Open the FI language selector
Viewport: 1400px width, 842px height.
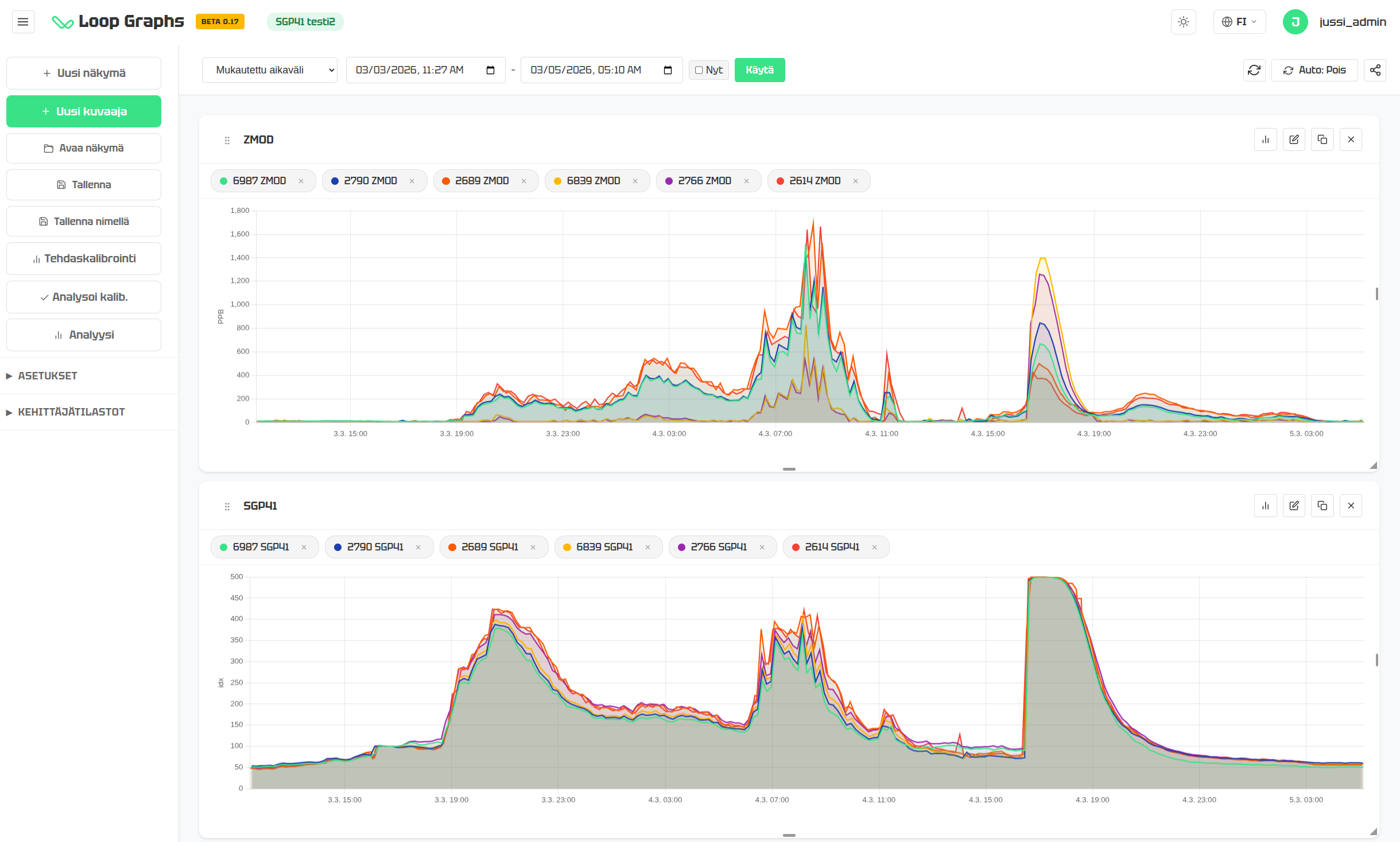tap(1239, 22)
